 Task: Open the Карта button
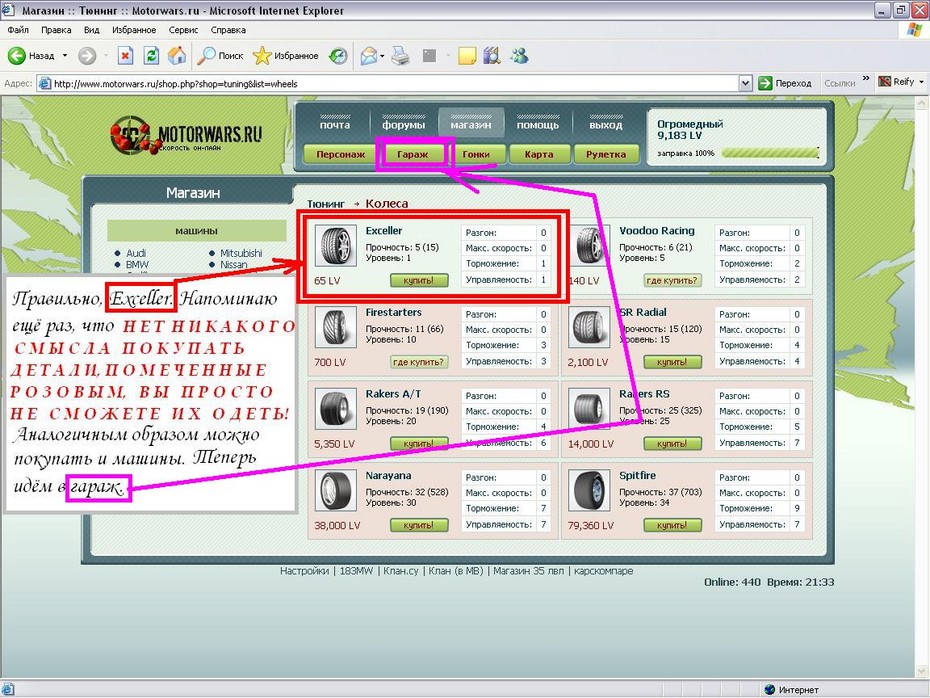(x=539, y=154)
